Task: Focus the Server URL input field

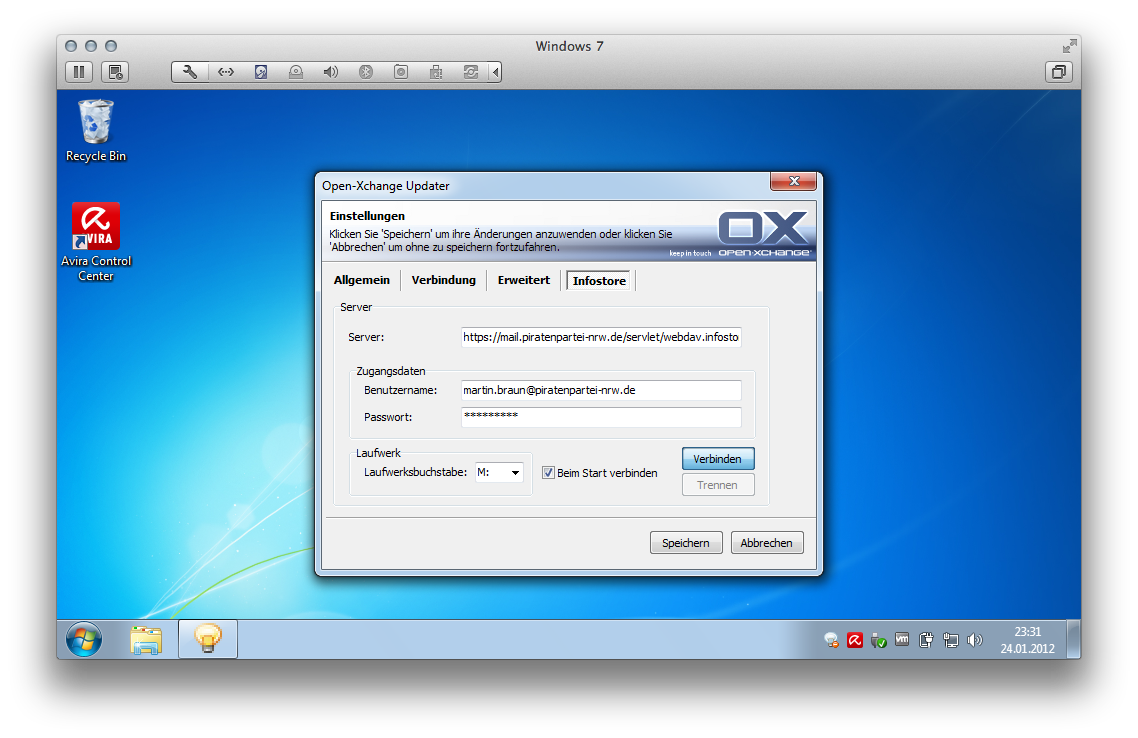Action: [600, 338]
